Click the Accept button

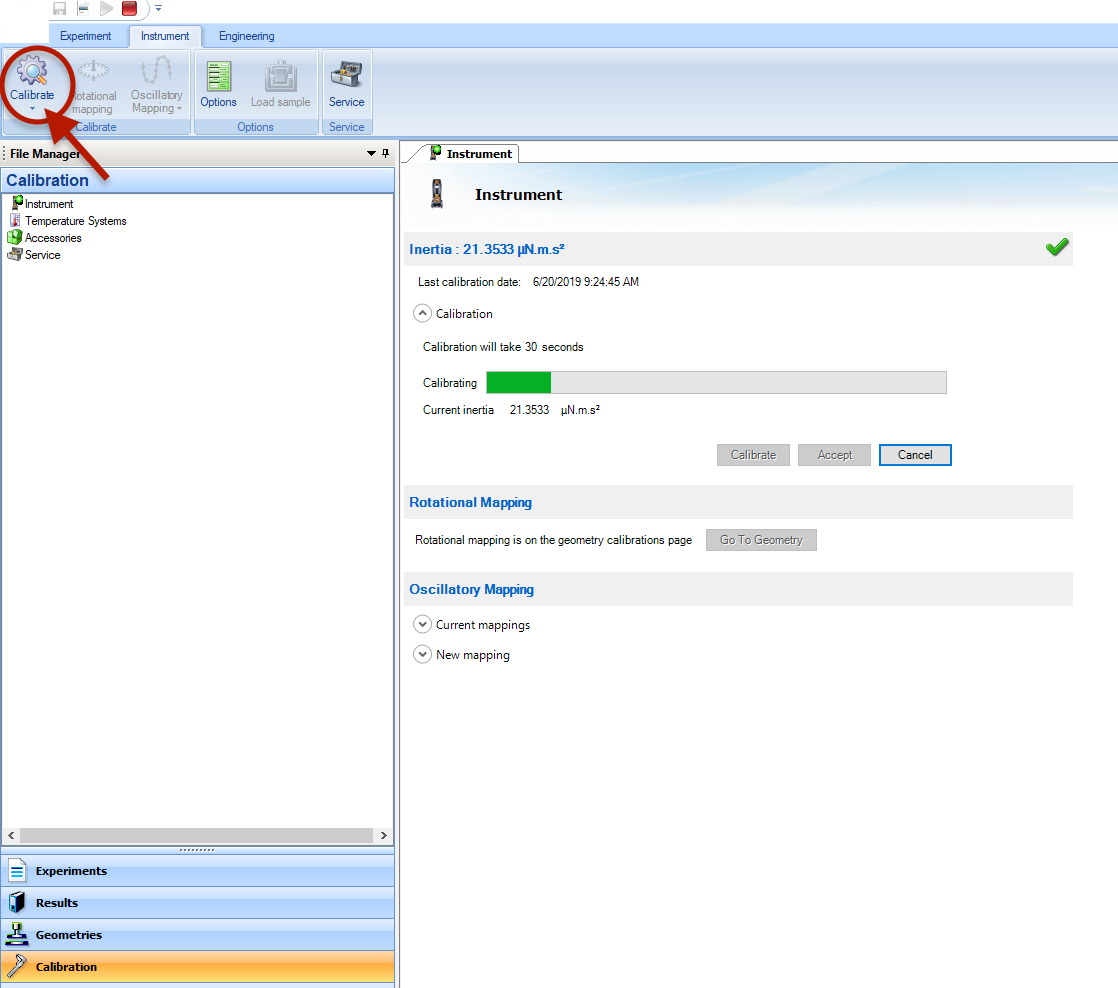click(834, 455)
